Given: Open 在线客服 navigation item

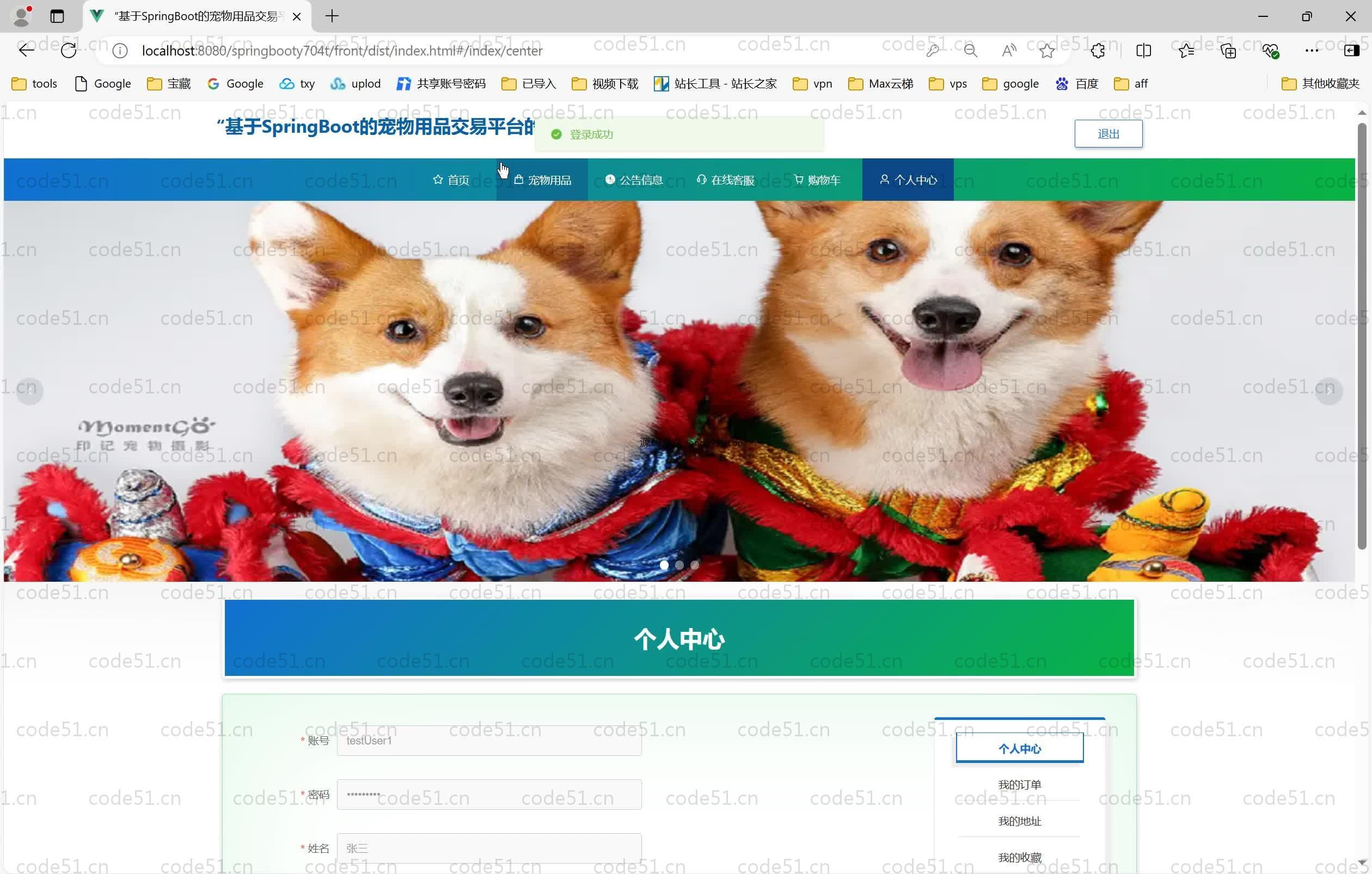Looking at the screenshot, I should (x=725, y=180).
